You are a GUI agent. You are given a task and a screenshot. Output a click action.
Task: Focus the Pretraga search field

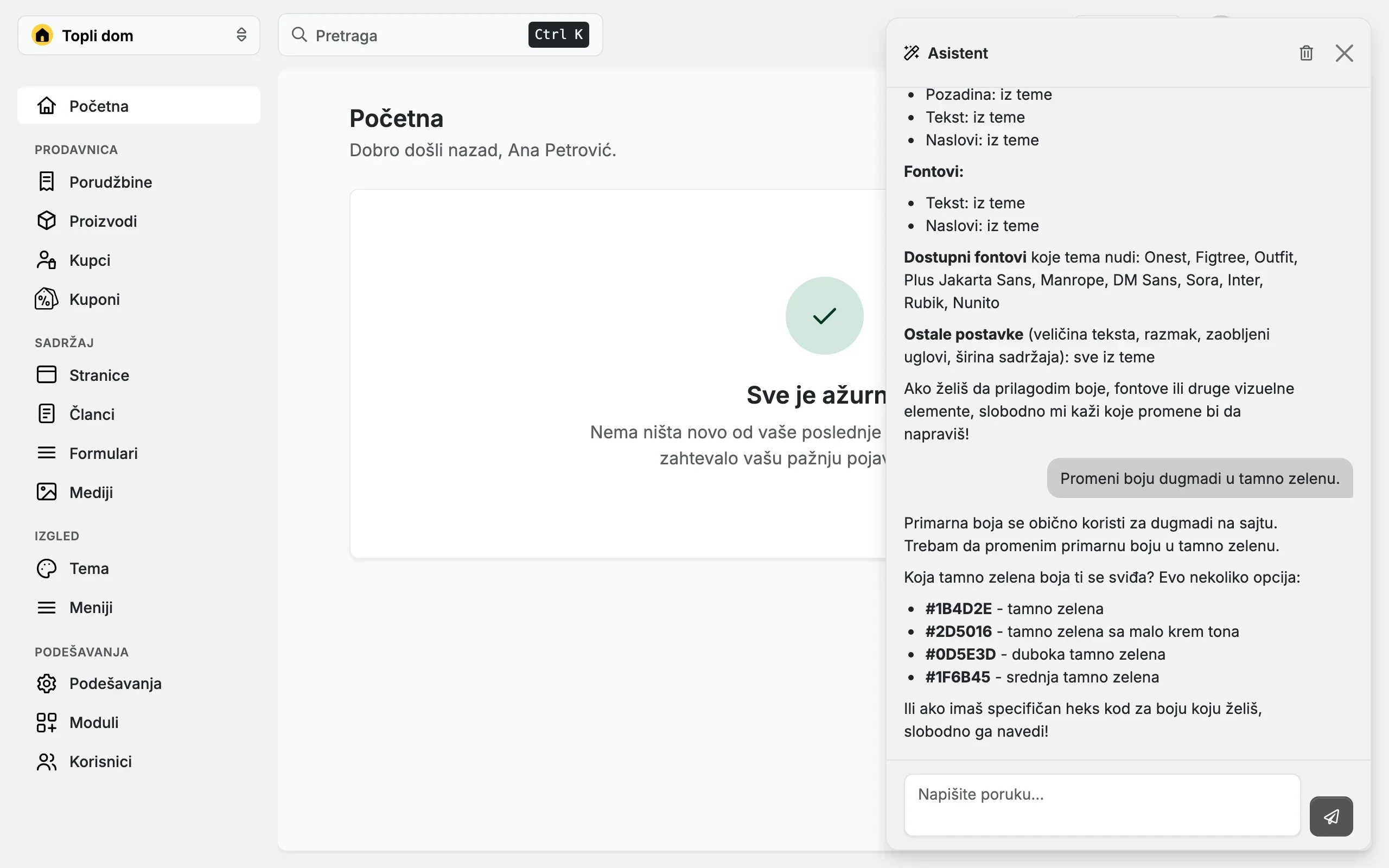point(440,35)
